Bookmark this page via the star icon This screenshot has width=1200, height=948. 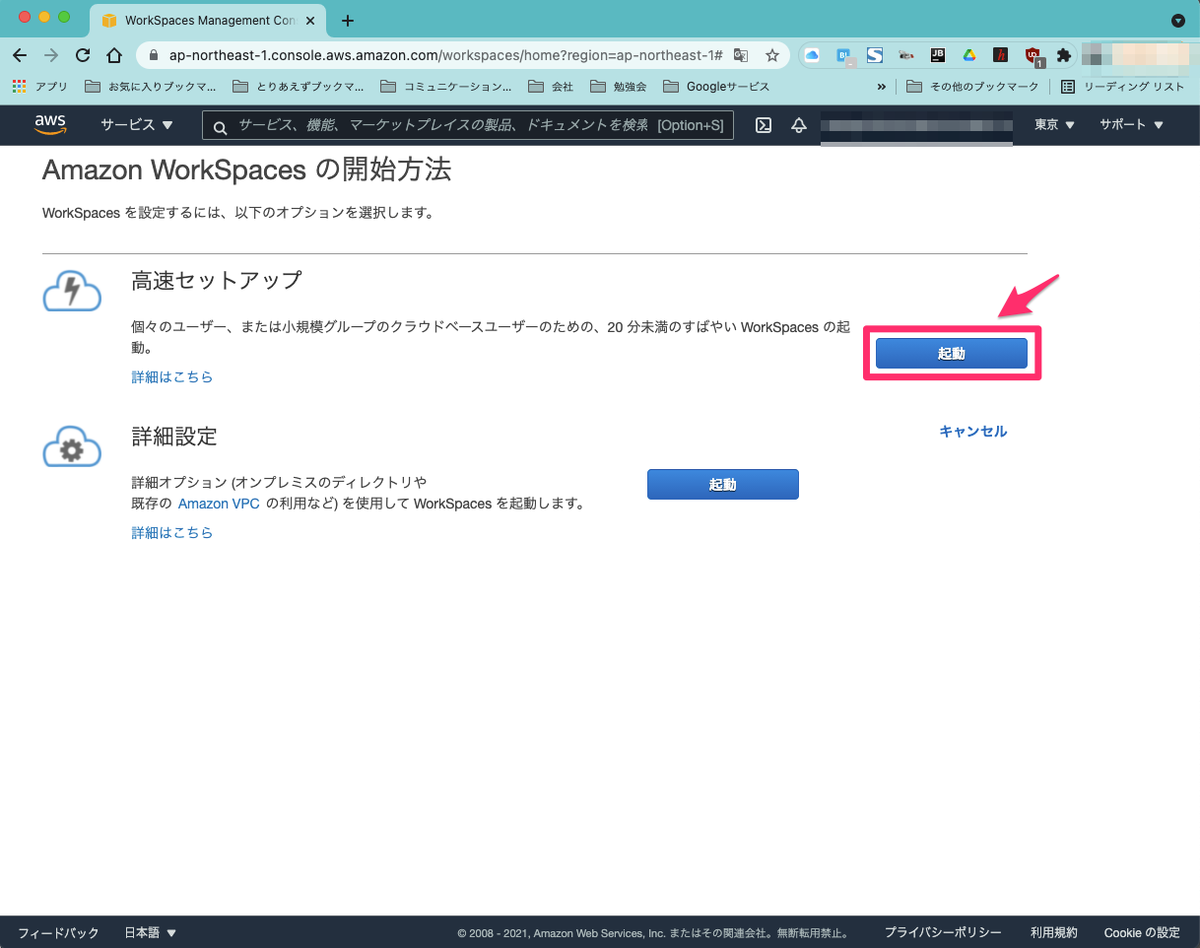(773, 56)
